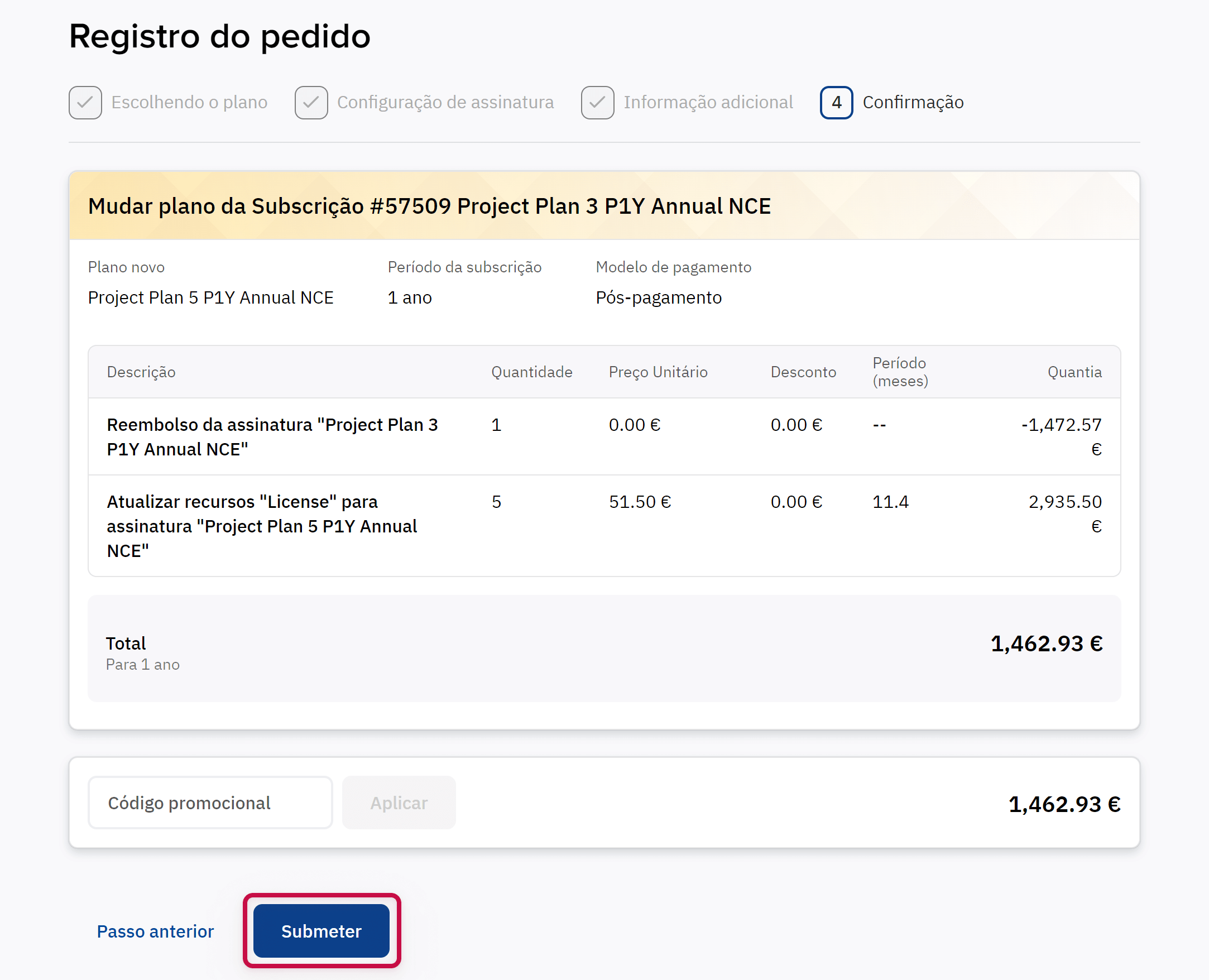
Task: Click the Atualizar recursos License row description
Action: 262,526
